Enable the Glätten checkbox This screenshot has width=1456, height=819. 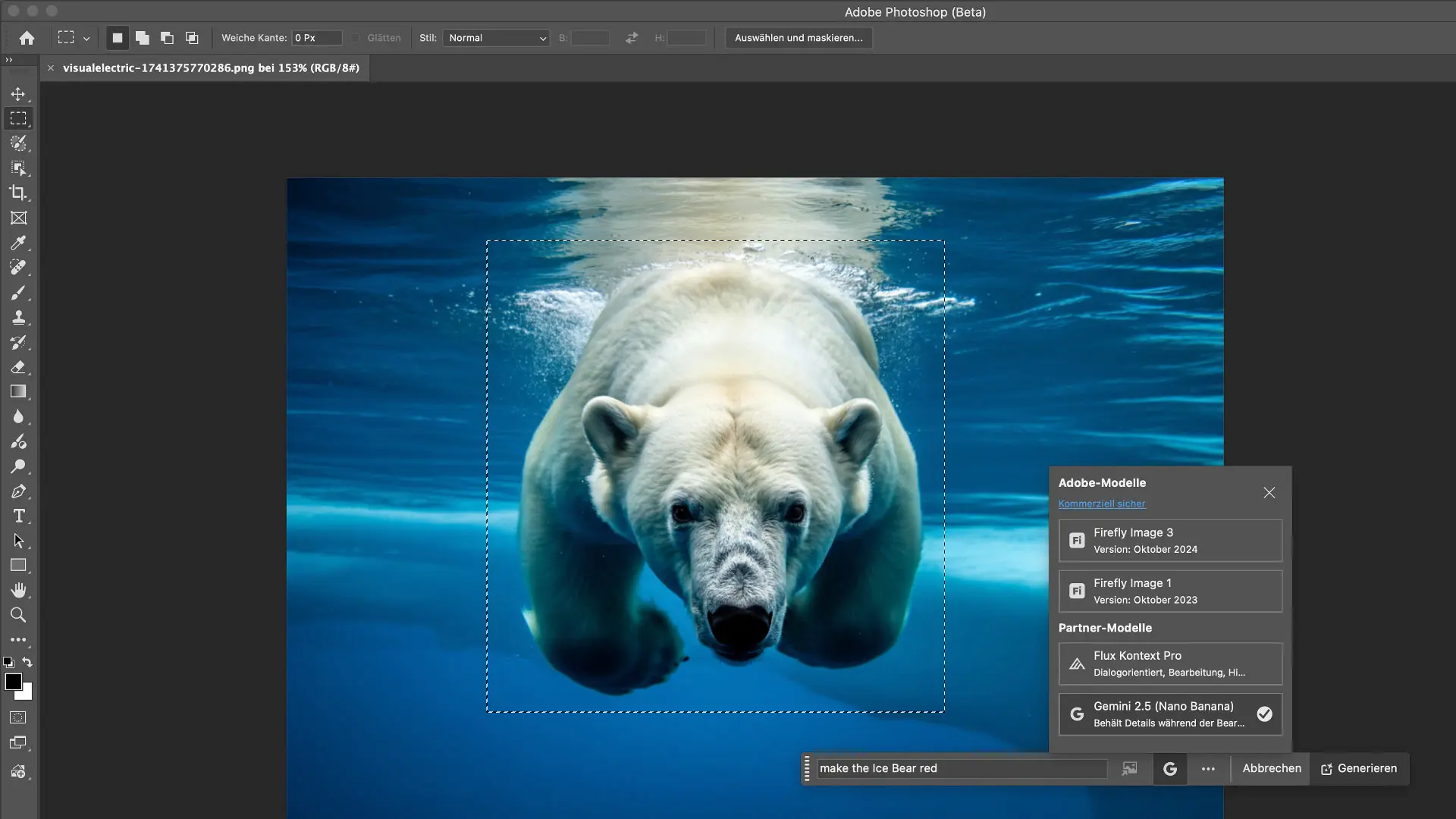click(355, 37)
